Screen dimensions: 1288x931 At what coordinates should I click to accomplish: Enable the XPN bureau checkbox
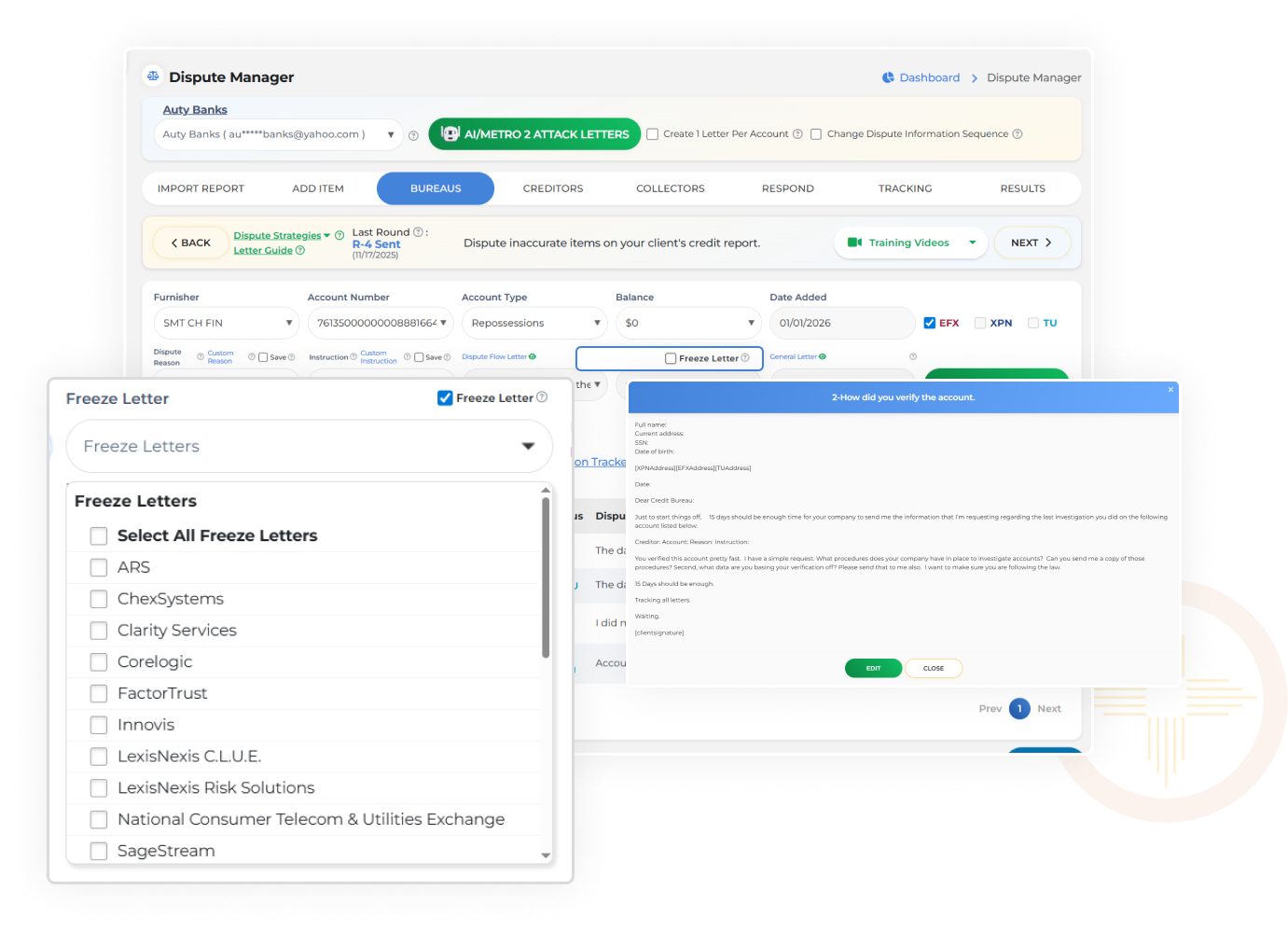(980, 323)
